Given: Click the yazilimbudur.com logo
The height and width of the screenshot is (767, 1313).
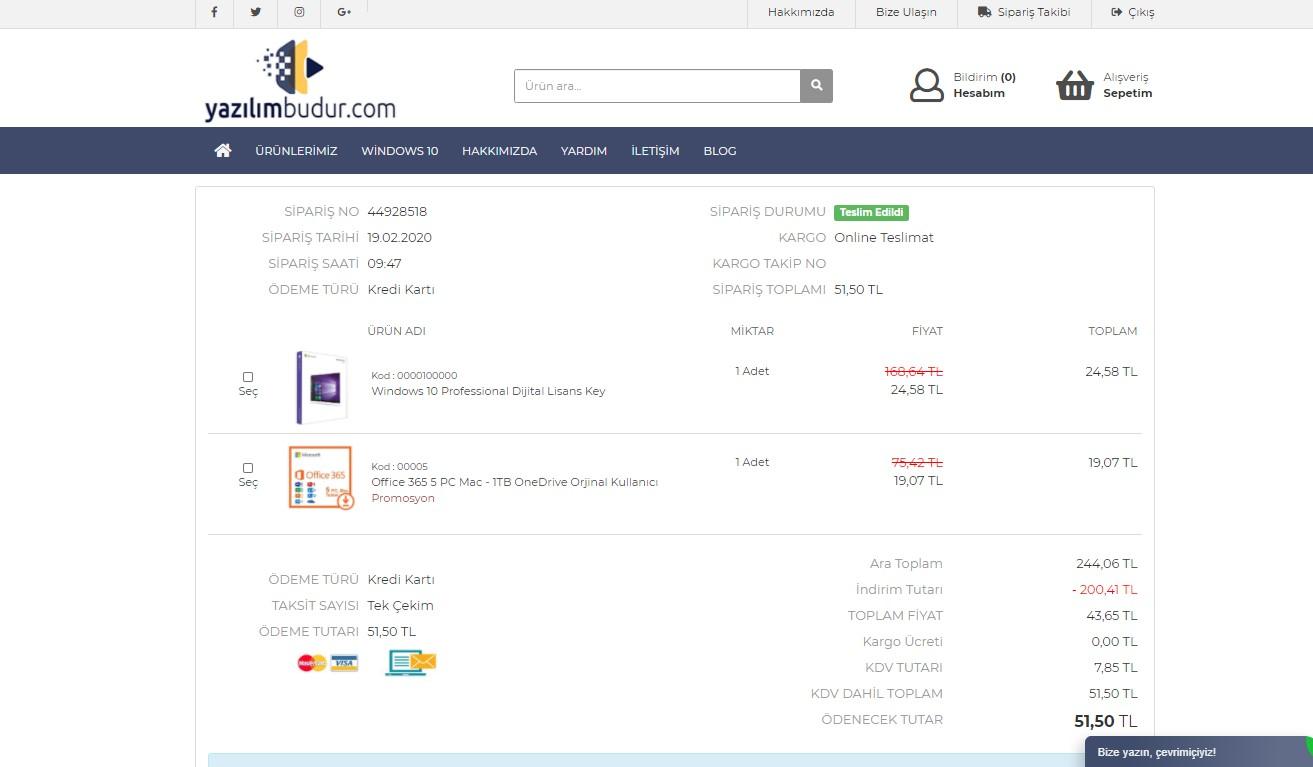Looking at the screenshot, I should pos(300,81).
